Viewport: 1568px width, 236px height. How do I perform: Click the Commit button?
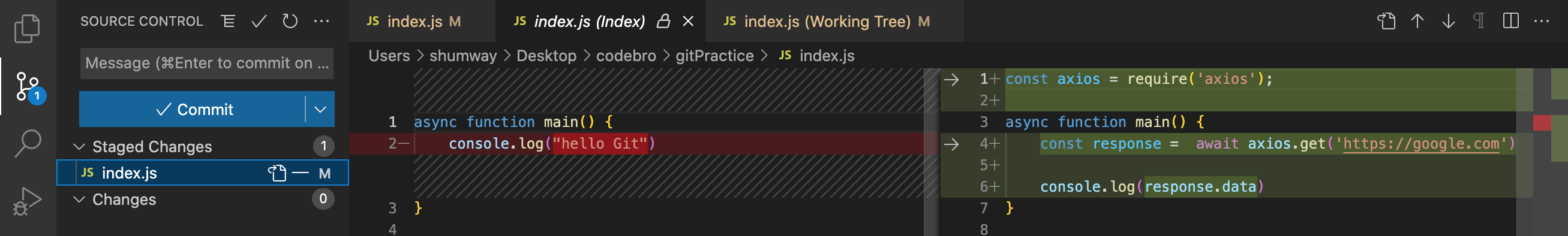coord(193,110)
